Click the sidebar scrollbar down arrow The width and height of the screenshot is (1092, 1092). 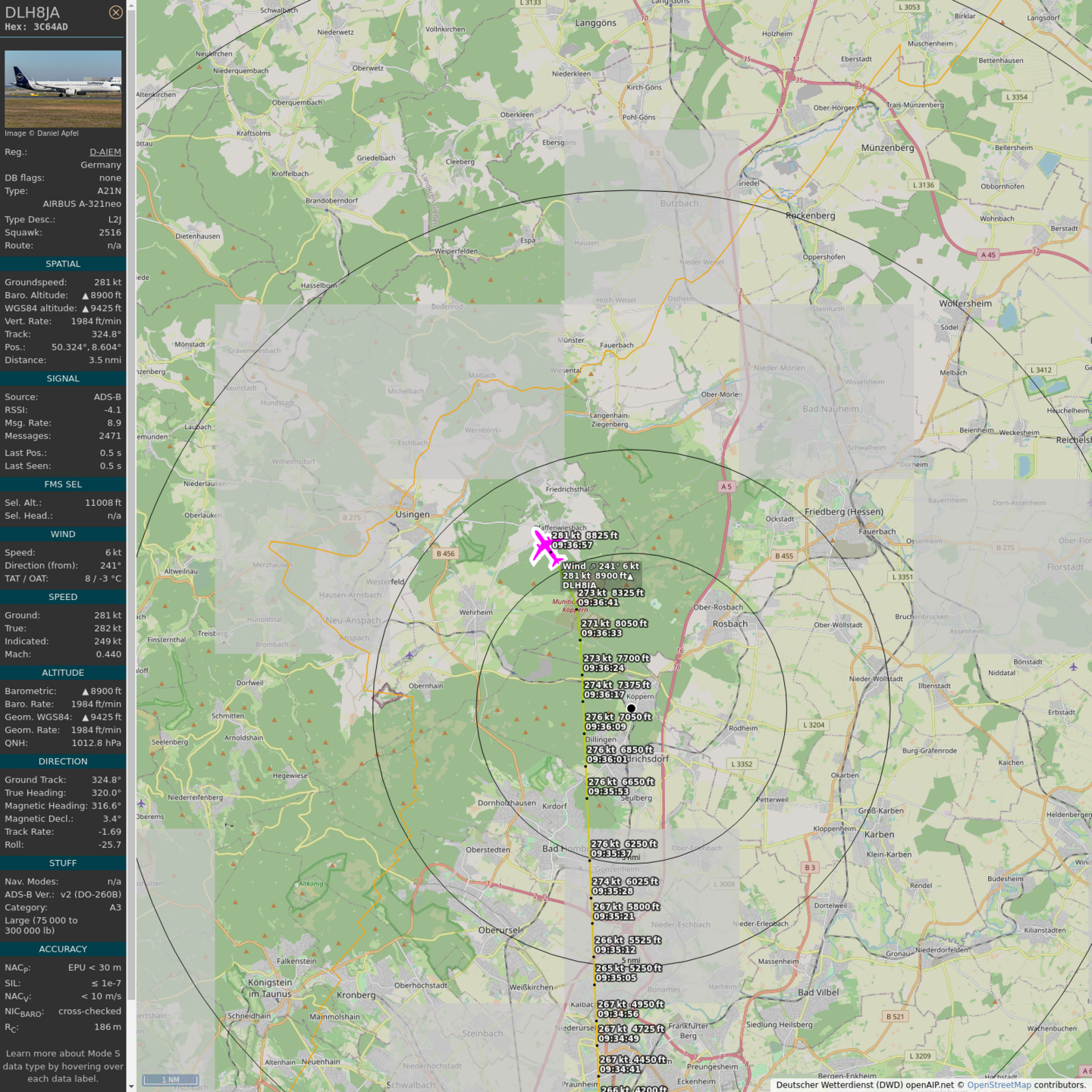[131, 1086]
